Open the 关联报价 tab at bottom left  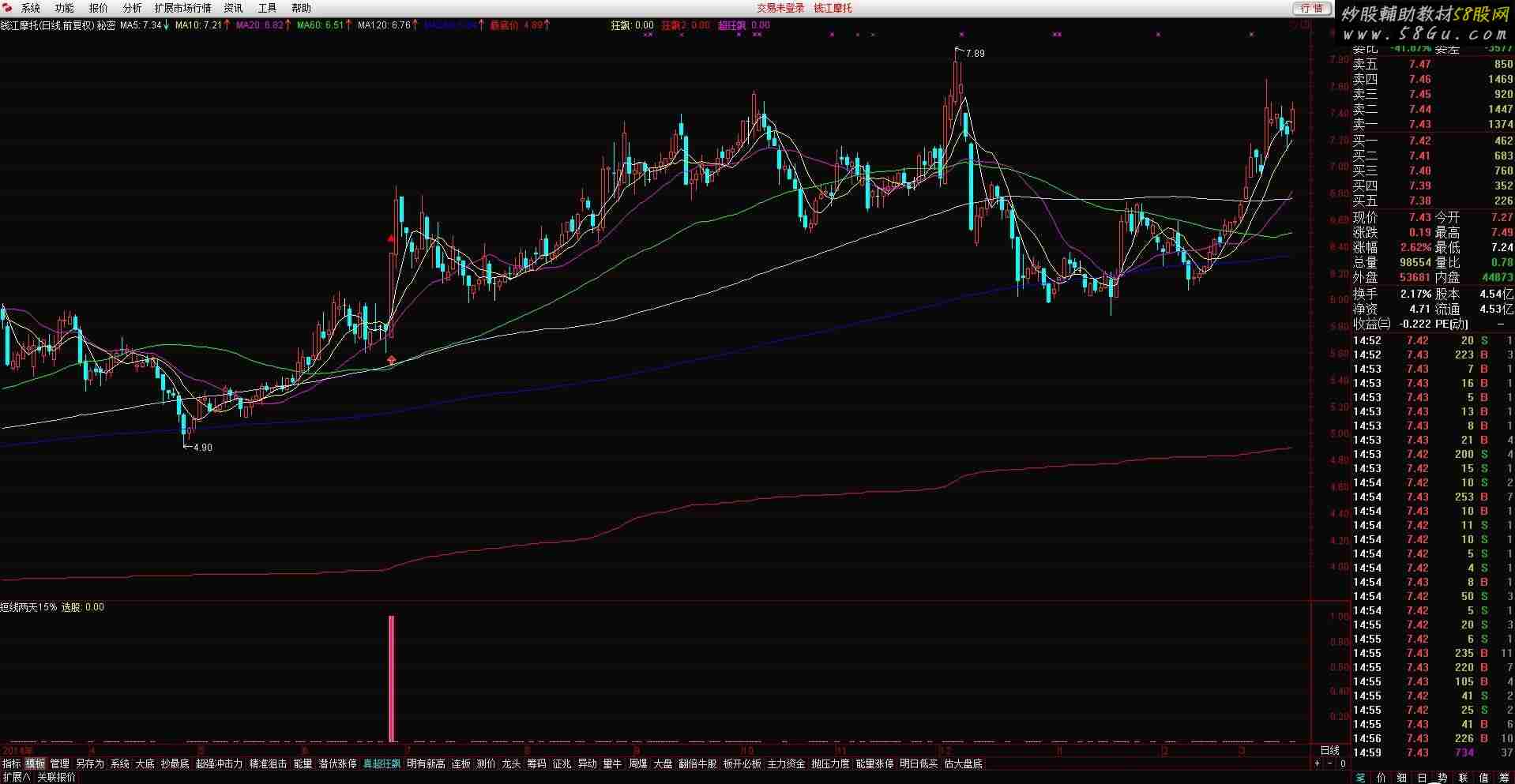coord(57,778)
